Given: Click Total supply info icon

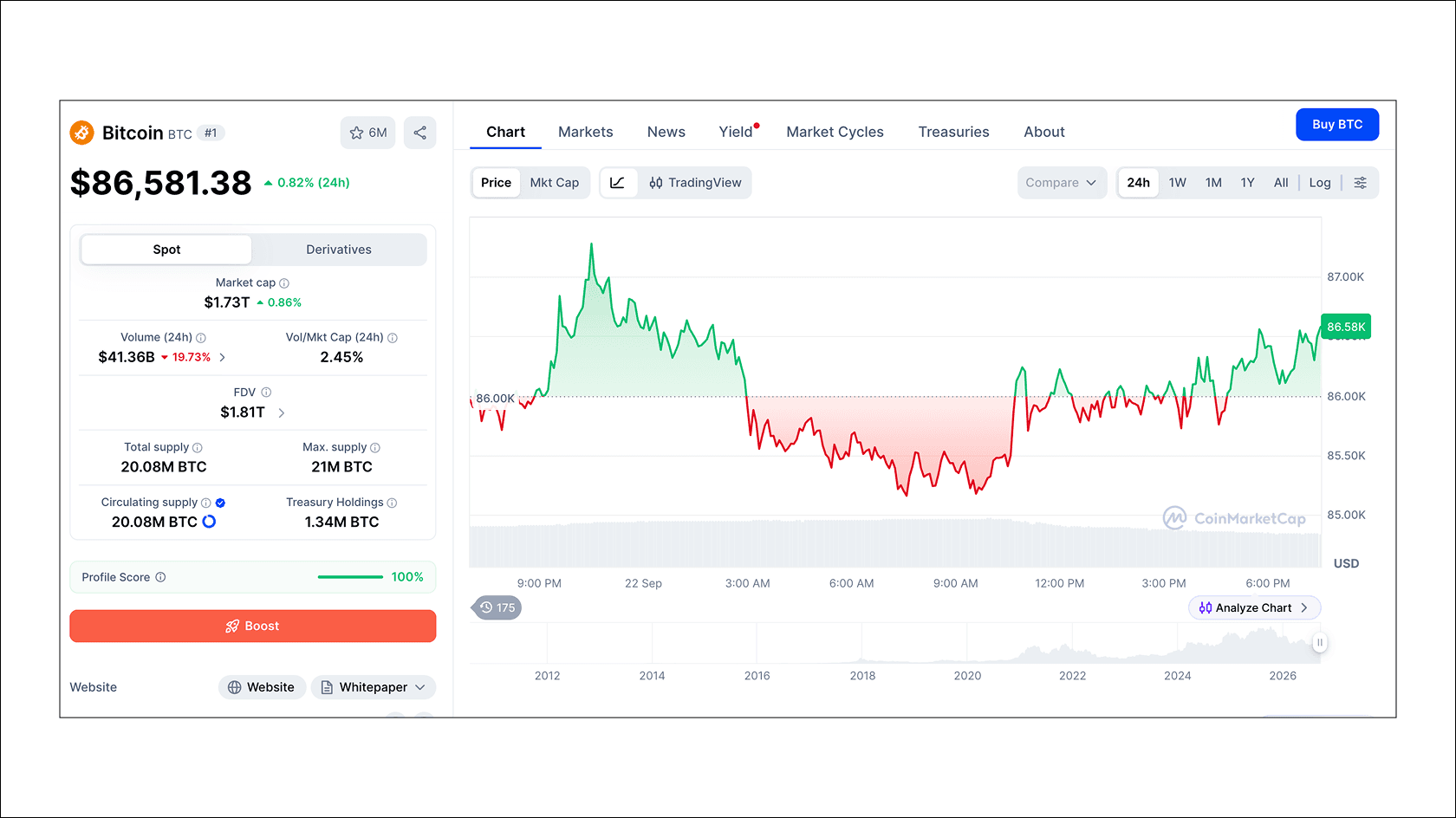Looking at the screenshot, I should click(198, 448).
